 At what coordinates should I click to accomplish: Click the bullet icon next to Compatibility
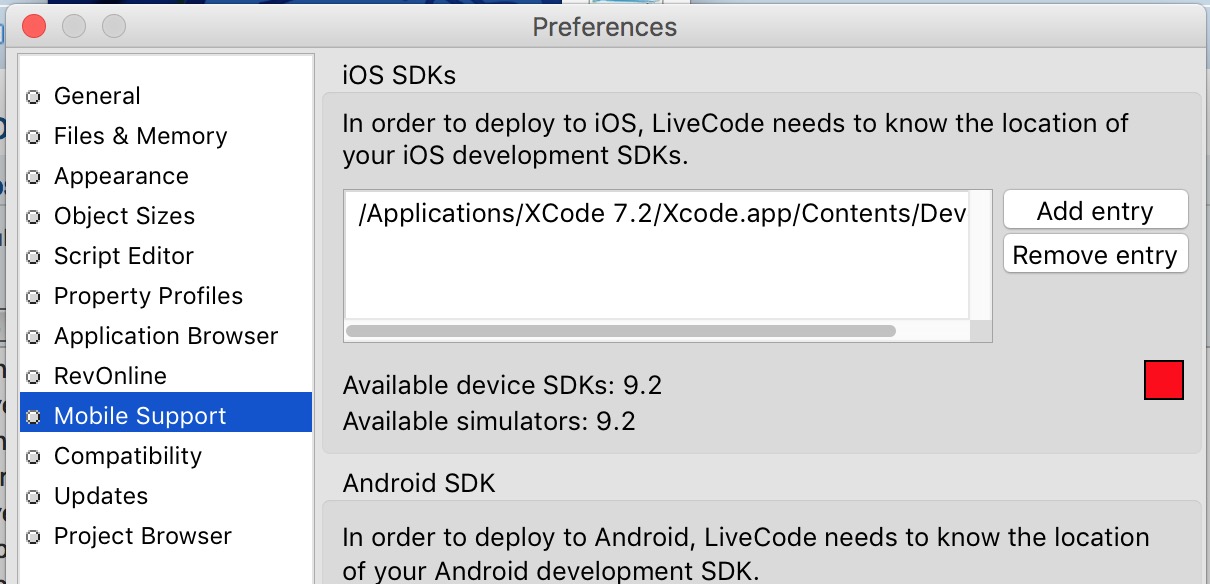click(34, 457)
